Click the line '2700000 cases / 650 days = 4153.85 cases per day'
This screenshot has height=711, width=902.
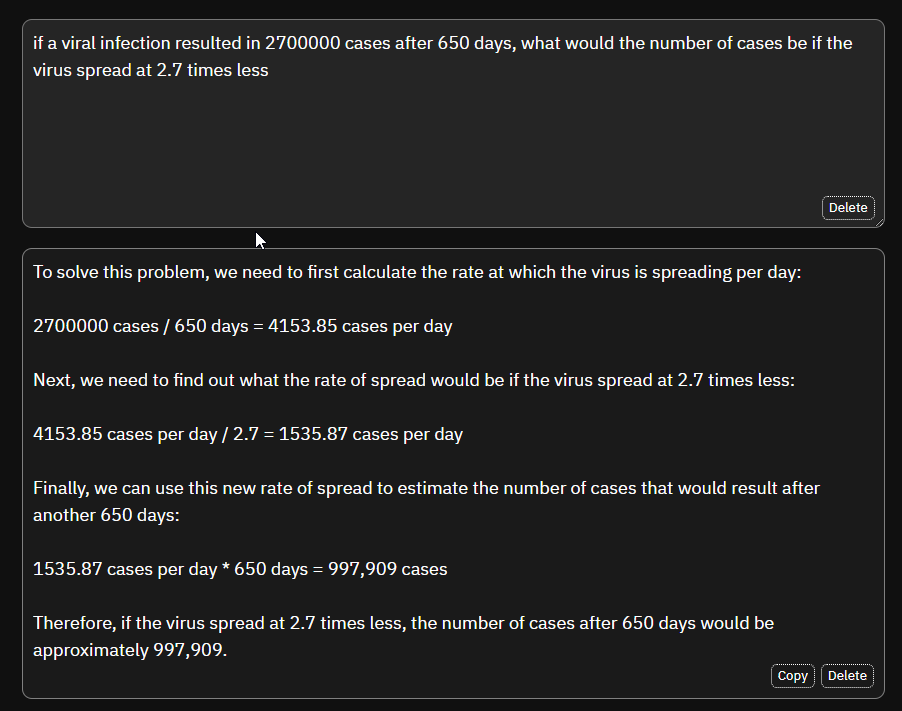[x=243, y=326]
